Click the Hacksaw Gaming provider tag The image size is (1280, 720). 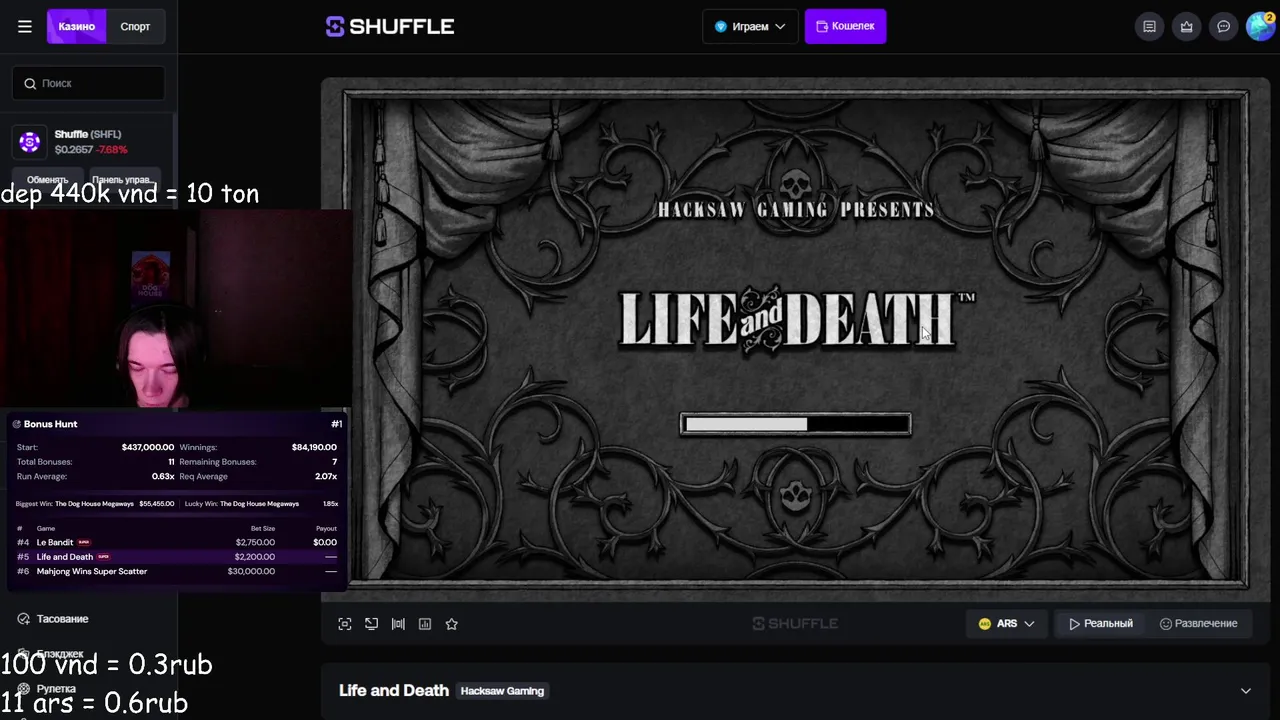tap(502, 691)
